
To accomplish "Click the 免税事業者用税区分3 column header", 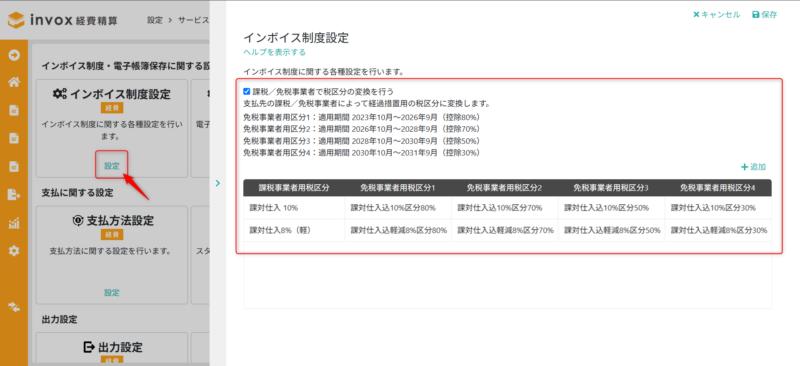I will click(x=611, y=187).
